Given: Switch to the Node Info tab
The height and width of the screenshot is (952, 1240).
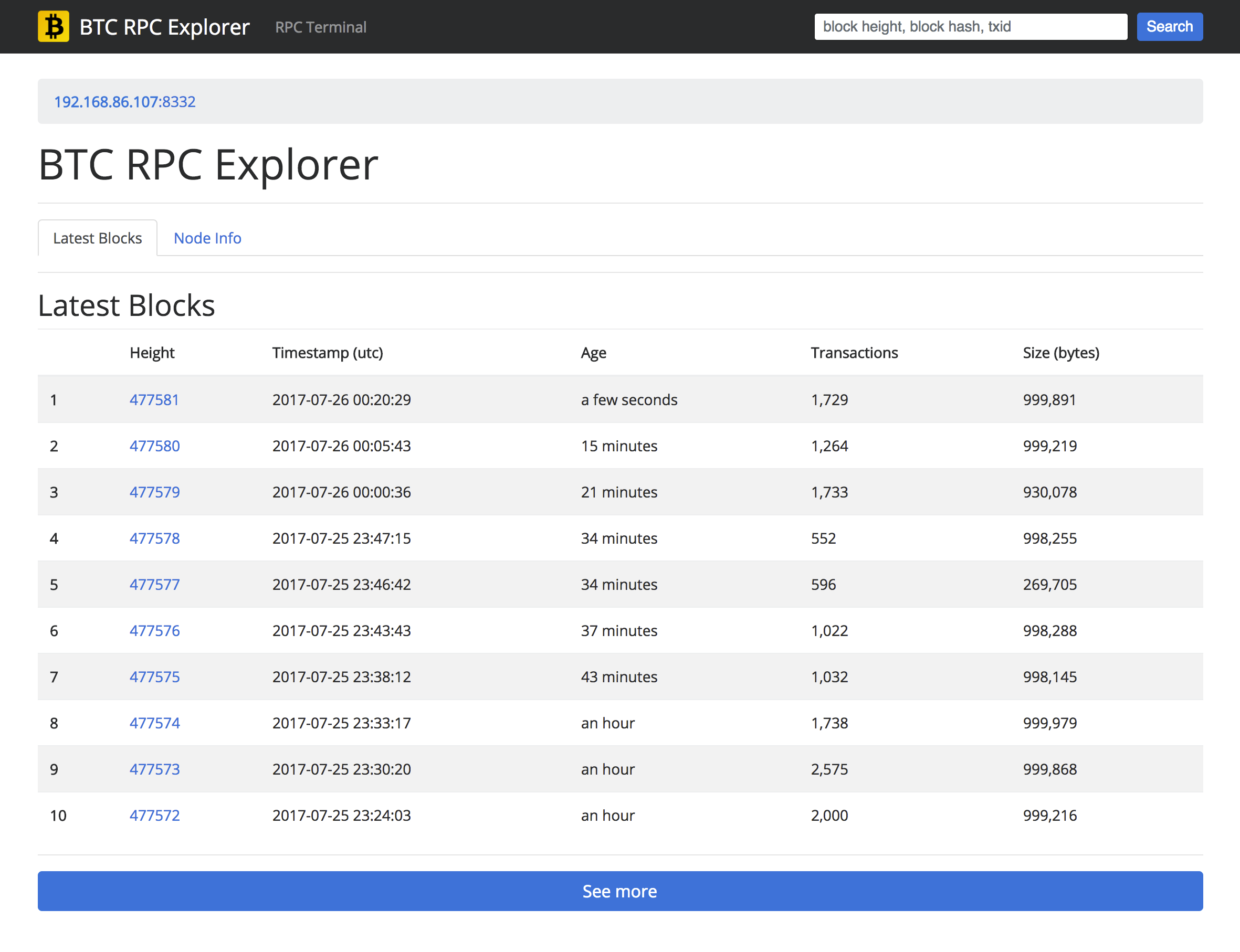Looking at the screenshot, I should coord(207,238).
